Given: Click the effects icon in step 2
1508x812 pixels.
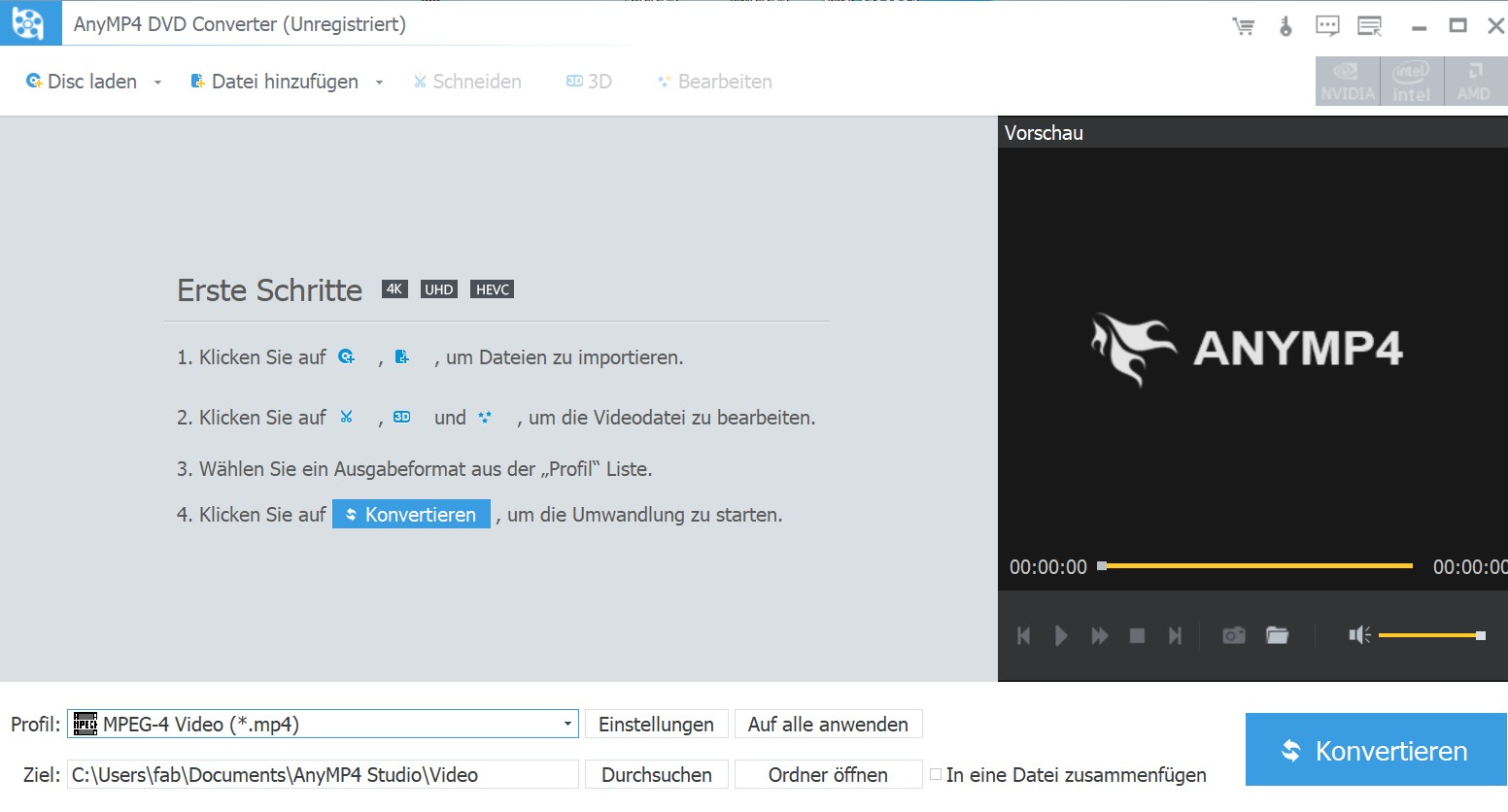Looking at the screenshot, I should click(485, 417).
